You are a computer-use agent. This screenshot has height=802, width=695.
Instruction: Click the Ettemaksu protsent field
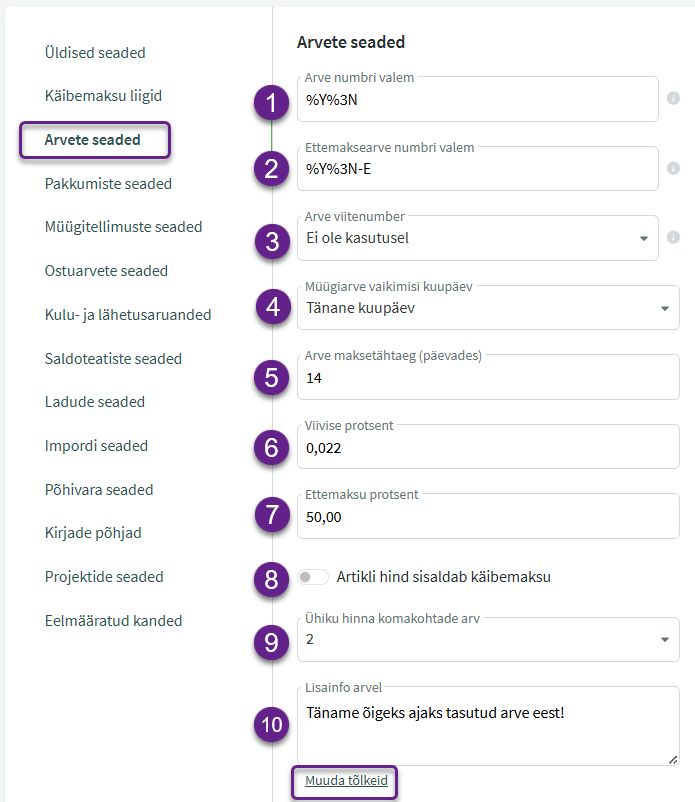tap(488, 516)
